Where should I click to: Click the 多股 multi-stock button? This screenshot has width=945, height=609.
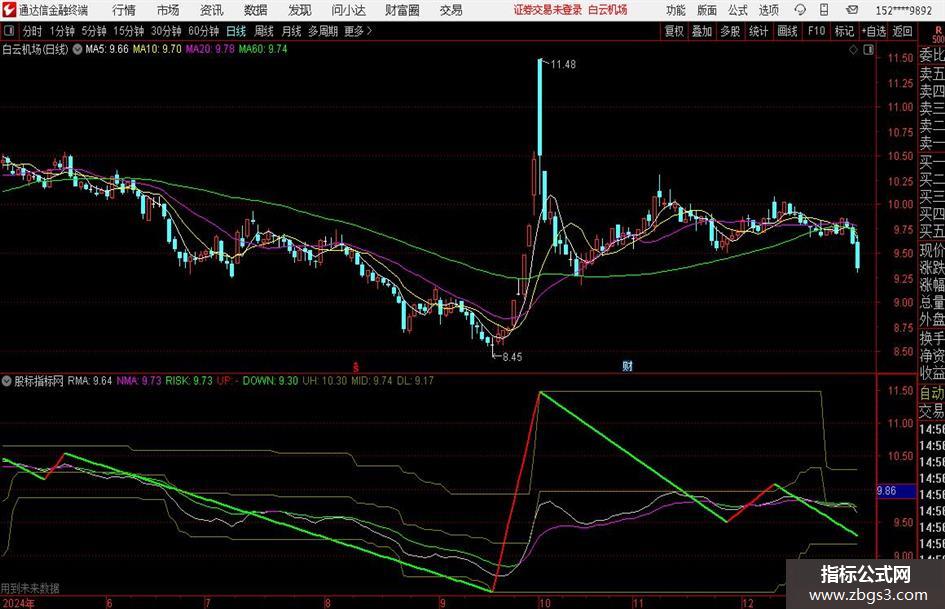(730, 31)
